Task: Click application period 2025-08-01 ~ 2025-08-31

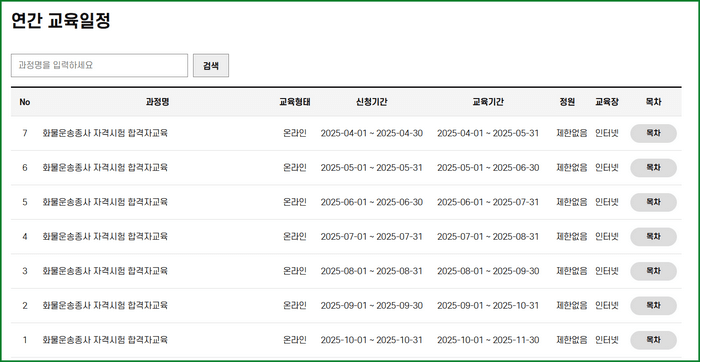Action: [x=372, y=271]
